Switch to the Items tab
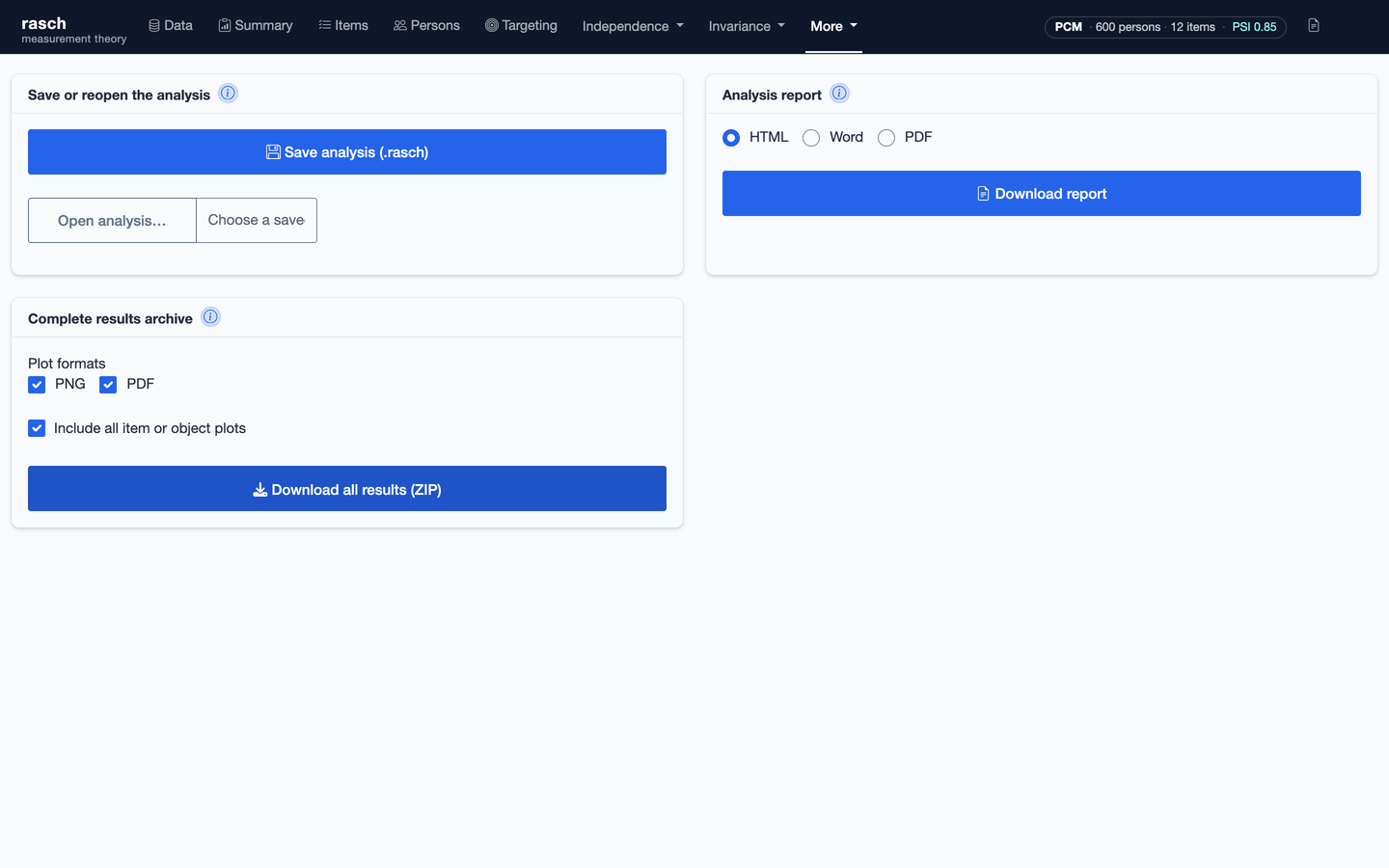This screenshot has width=1389, height=868. click(343, 25)
